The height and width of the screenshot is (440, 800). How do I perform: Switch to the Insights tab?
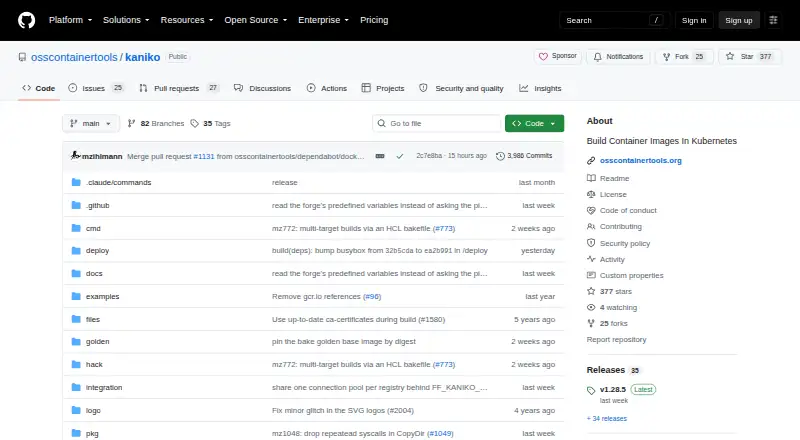(540, 88)
